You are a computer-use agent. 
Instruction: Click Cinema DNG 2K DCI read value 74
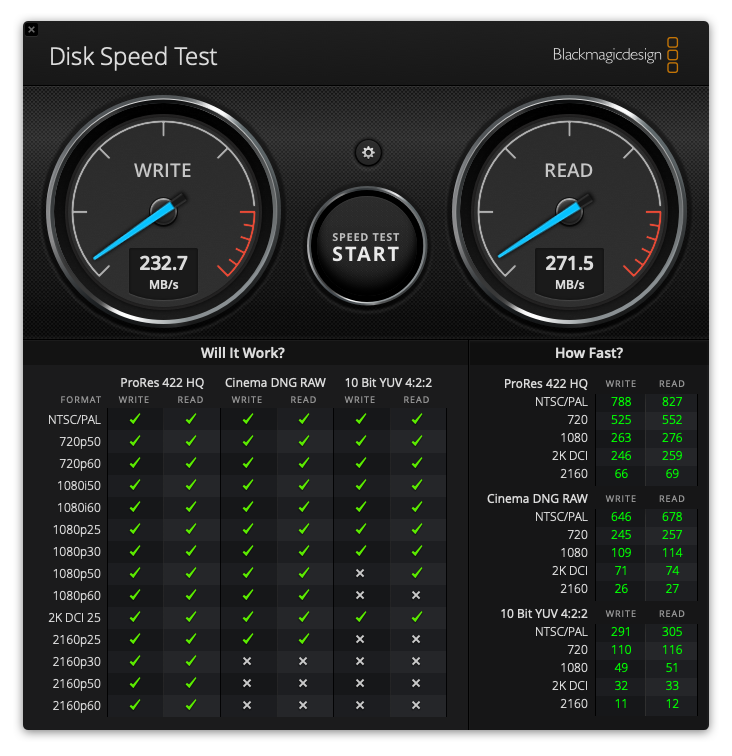click(672, 570)
